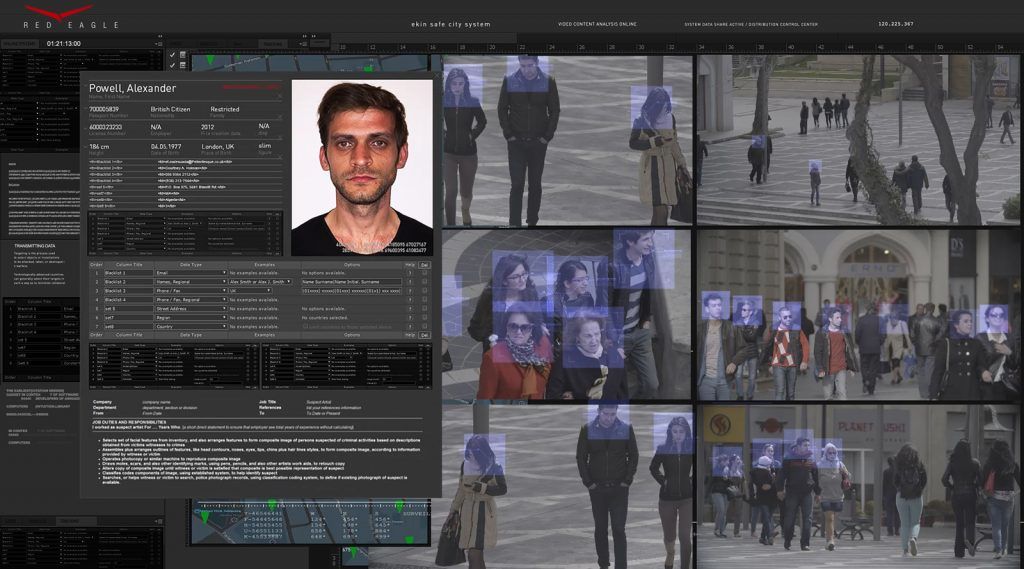
Task: Click the Video Content Analysis Online header item
Action: [599, 23]
